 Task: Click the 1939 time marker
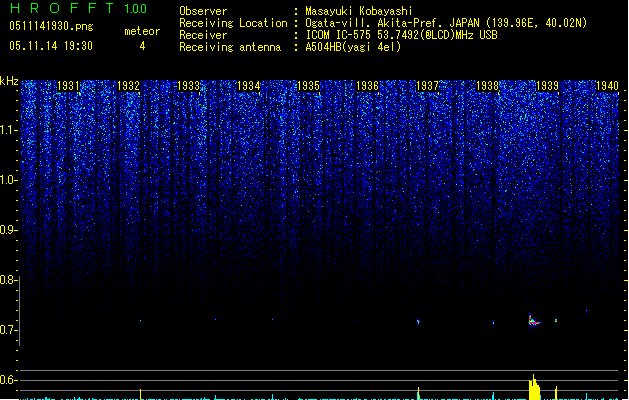(548, 86)
